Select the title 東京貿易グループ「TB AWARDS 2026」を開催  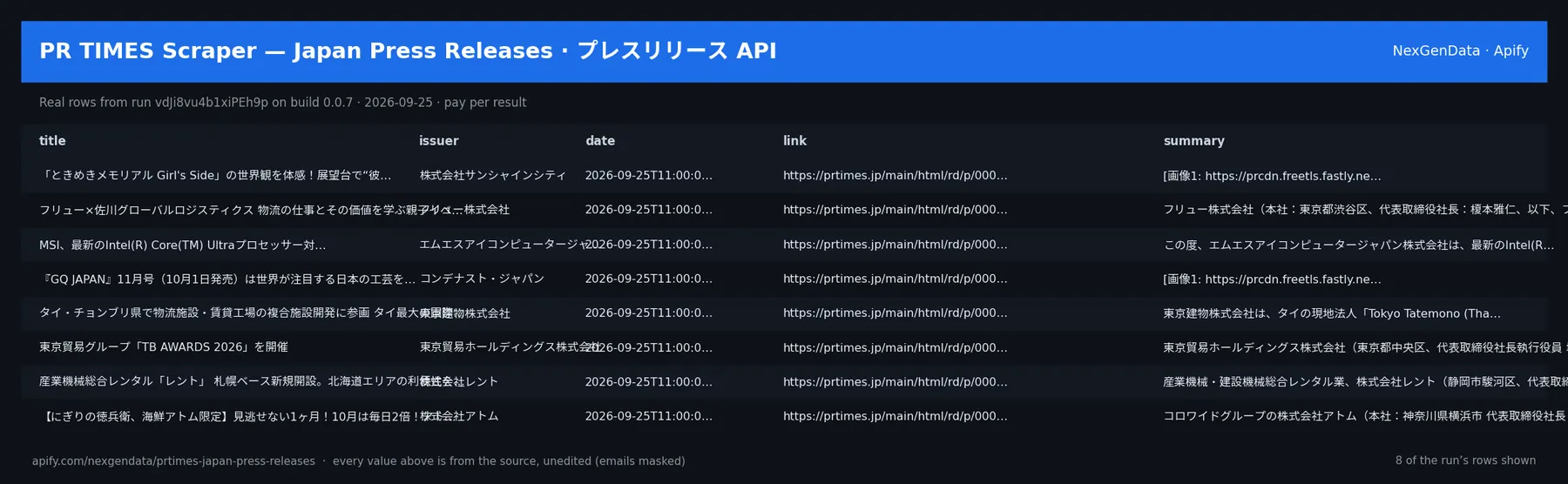pos(164,346)
